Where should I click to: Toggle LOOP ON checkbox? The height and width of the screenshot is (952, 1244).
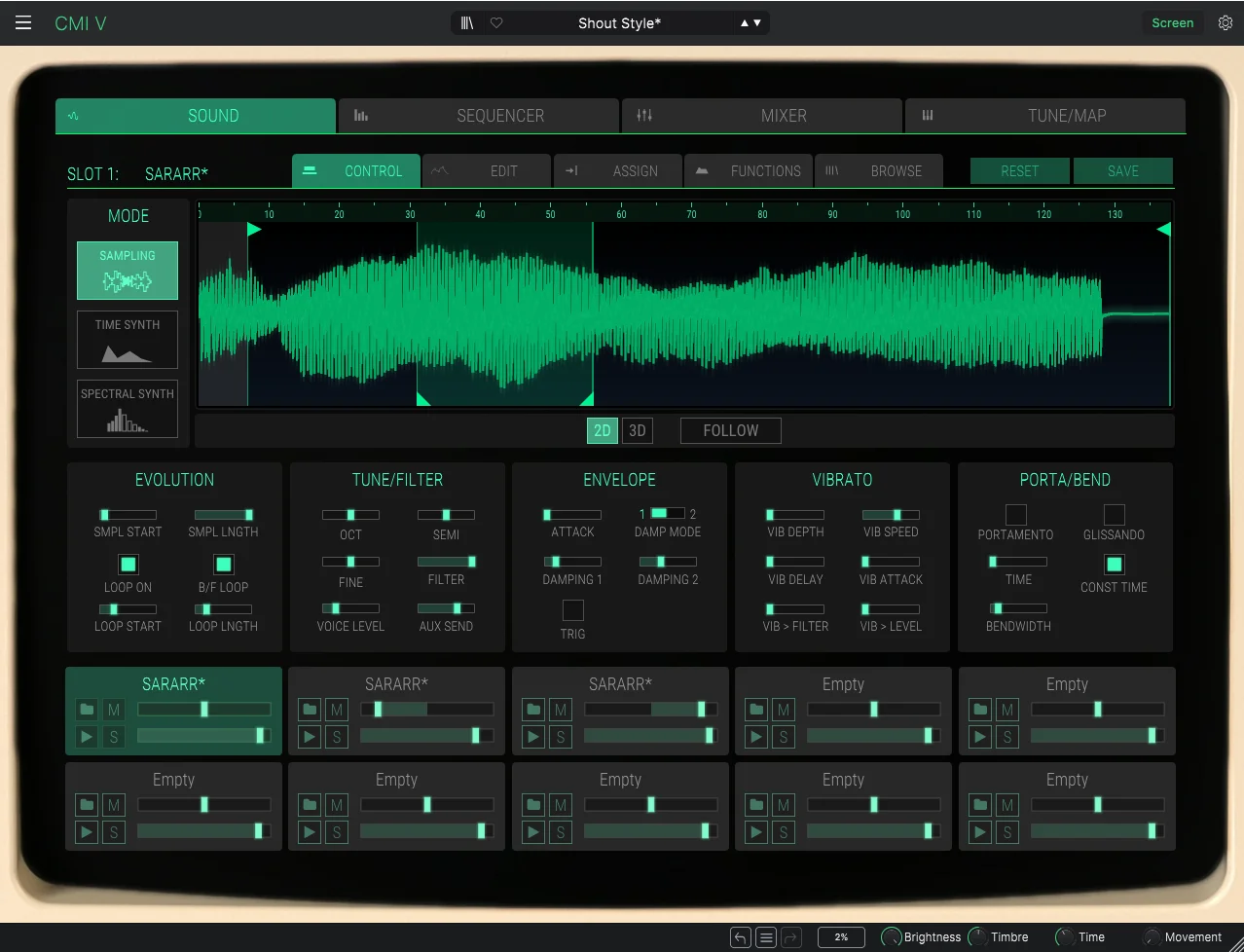(128, 565)
